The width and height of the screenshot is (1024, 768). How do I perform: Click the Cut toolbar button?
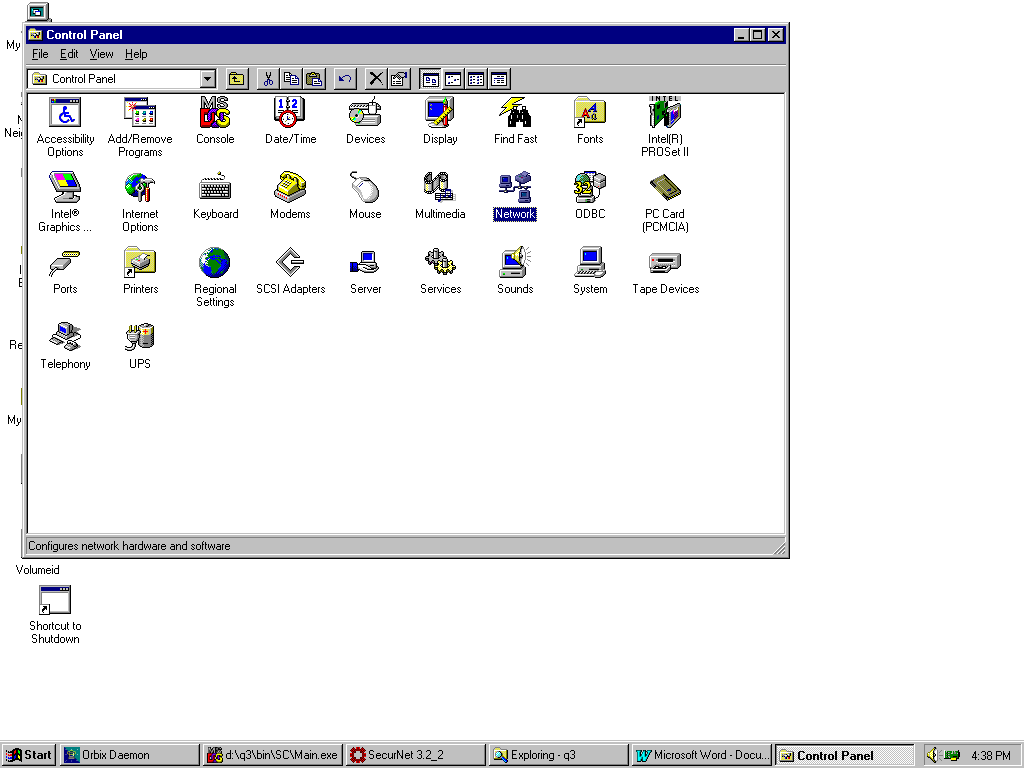(268, 79)
